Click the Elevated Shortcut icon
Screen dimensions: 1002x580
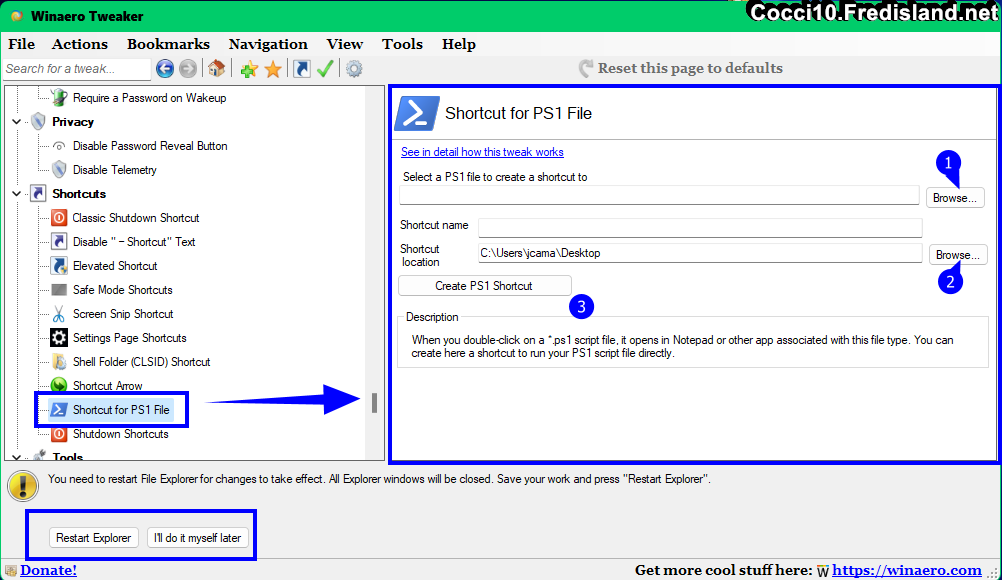59,266
